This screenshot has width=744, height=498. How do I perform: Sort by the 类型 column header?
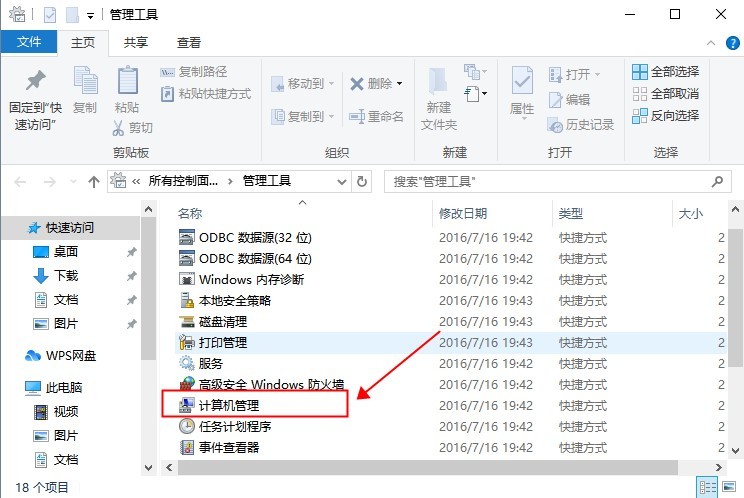click(x=570, y=213)
